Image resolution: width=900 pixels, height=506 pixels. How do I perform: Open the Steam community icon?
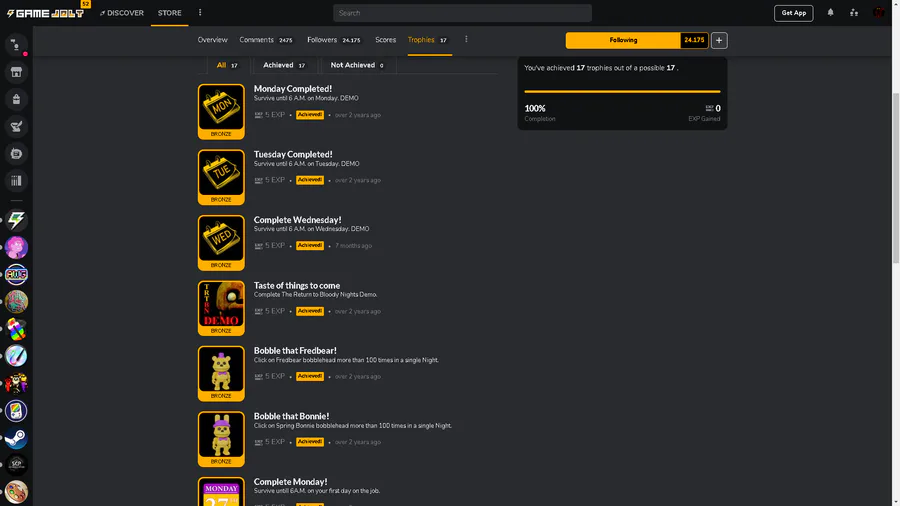16,438
